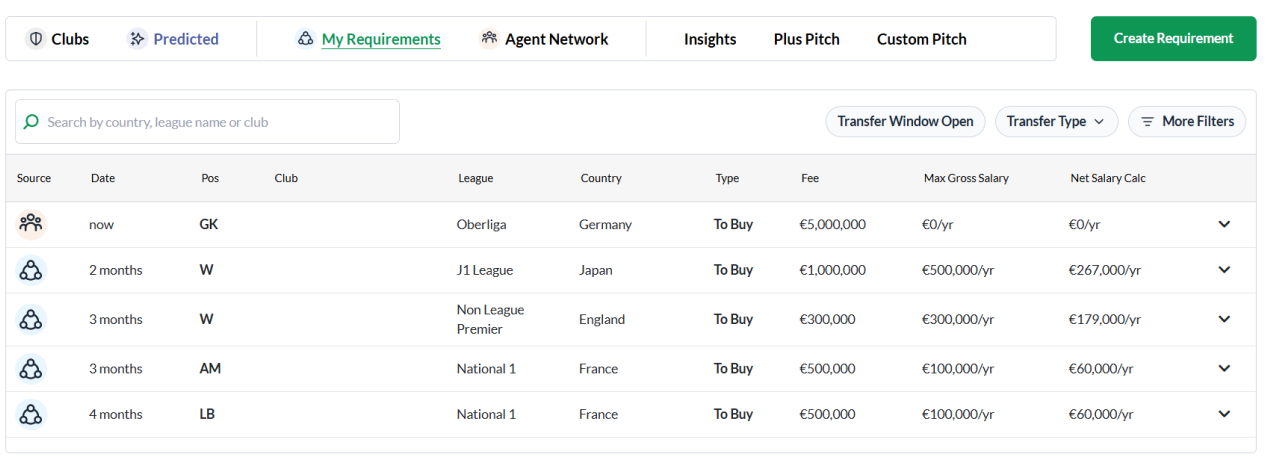The height and width of the screenshot is (475, 1277).
Task: Click the source icon in J1 League row
Action: (31, 270)
